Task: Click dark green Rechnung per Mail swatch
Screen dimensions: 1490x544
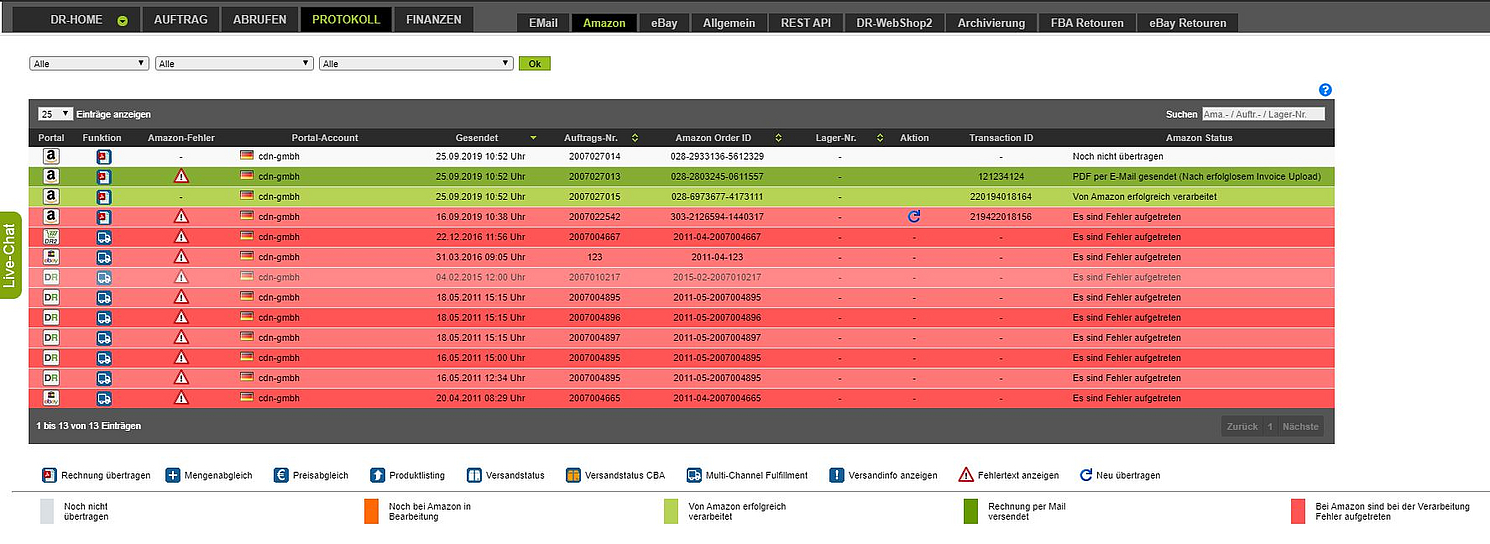Action: pos(970,511)
